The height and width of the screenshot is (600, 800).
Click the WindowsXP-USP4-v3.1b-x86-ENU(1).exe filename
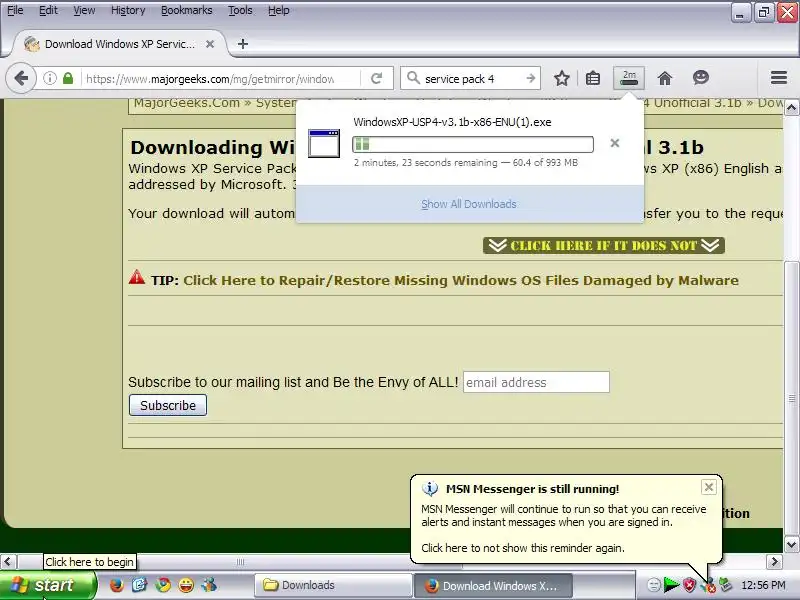[452, 122]
